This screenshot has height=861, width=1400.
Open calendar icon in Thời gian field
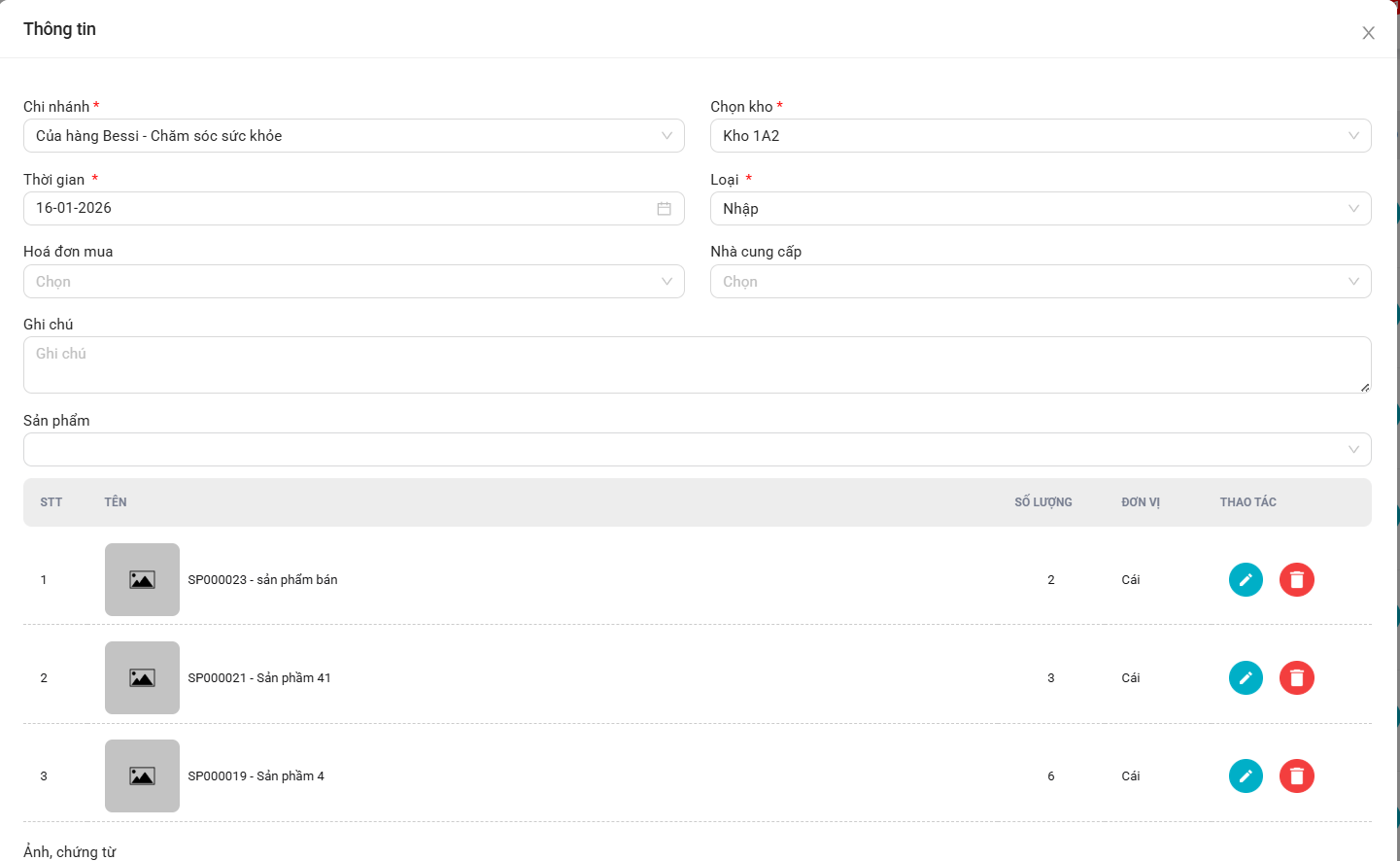point(664,209)
